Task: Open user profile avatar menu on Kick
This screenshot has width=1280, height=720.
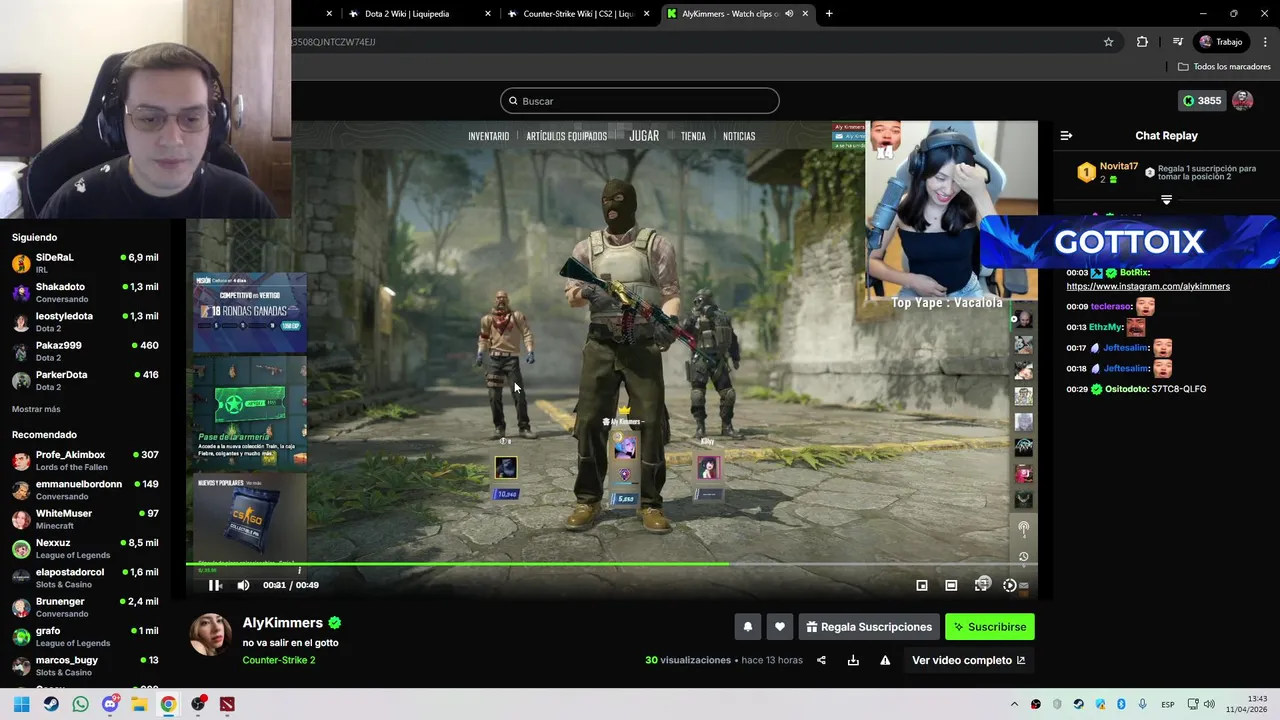Action: tap(1243, 101)
